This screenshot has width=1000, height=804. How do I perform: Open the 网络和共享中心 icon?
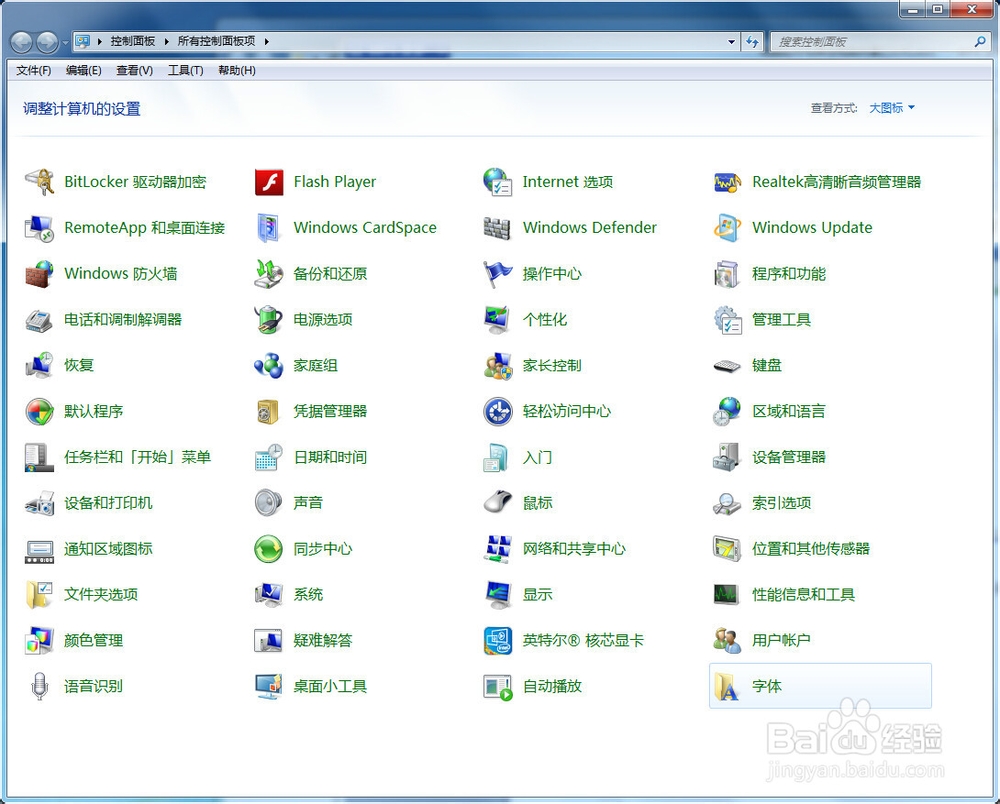tap(497, 549)
